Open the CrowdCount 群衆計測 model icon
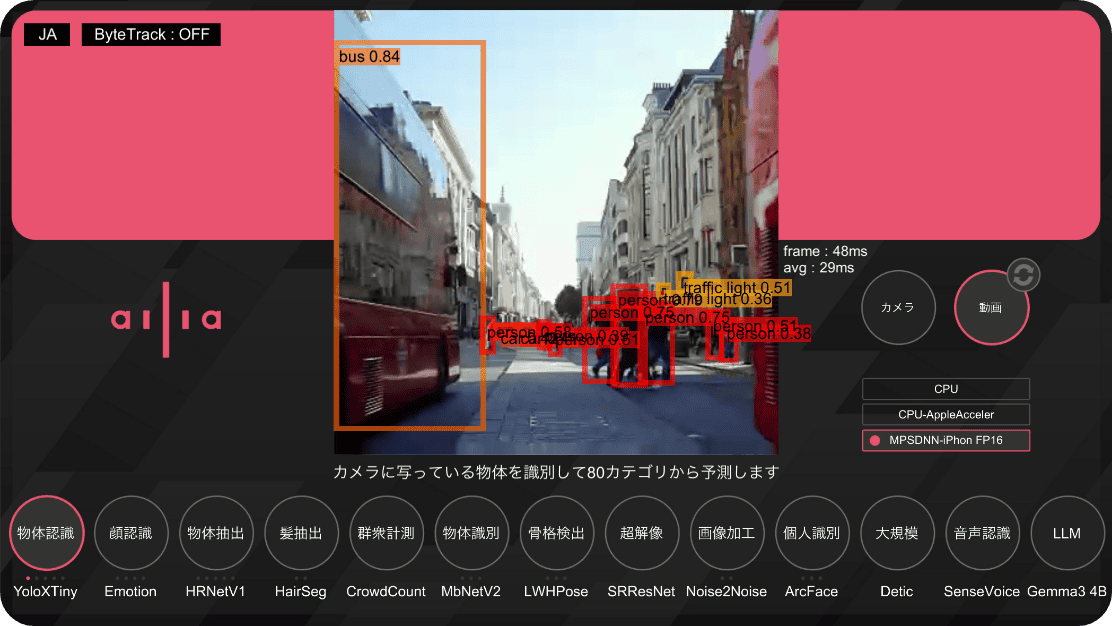The height and width of the screenshot is (626, 1112). [386, 533]
